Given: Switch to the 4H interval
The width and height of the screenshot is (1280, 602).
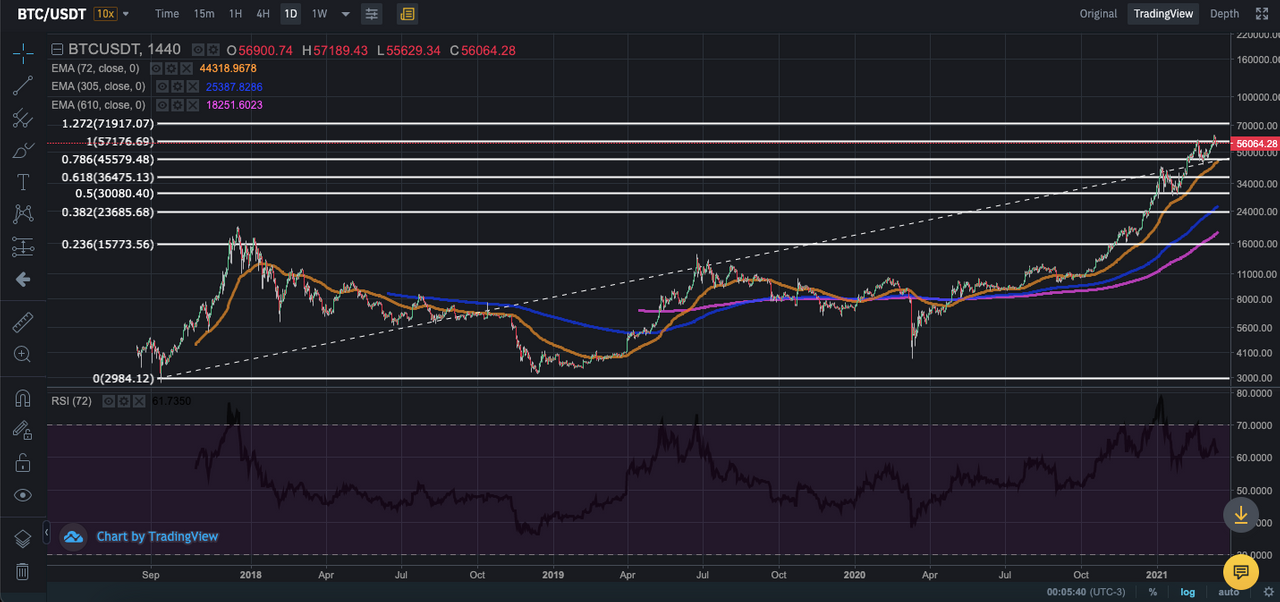Looking at the screenshot, I should tap(263, 14).
